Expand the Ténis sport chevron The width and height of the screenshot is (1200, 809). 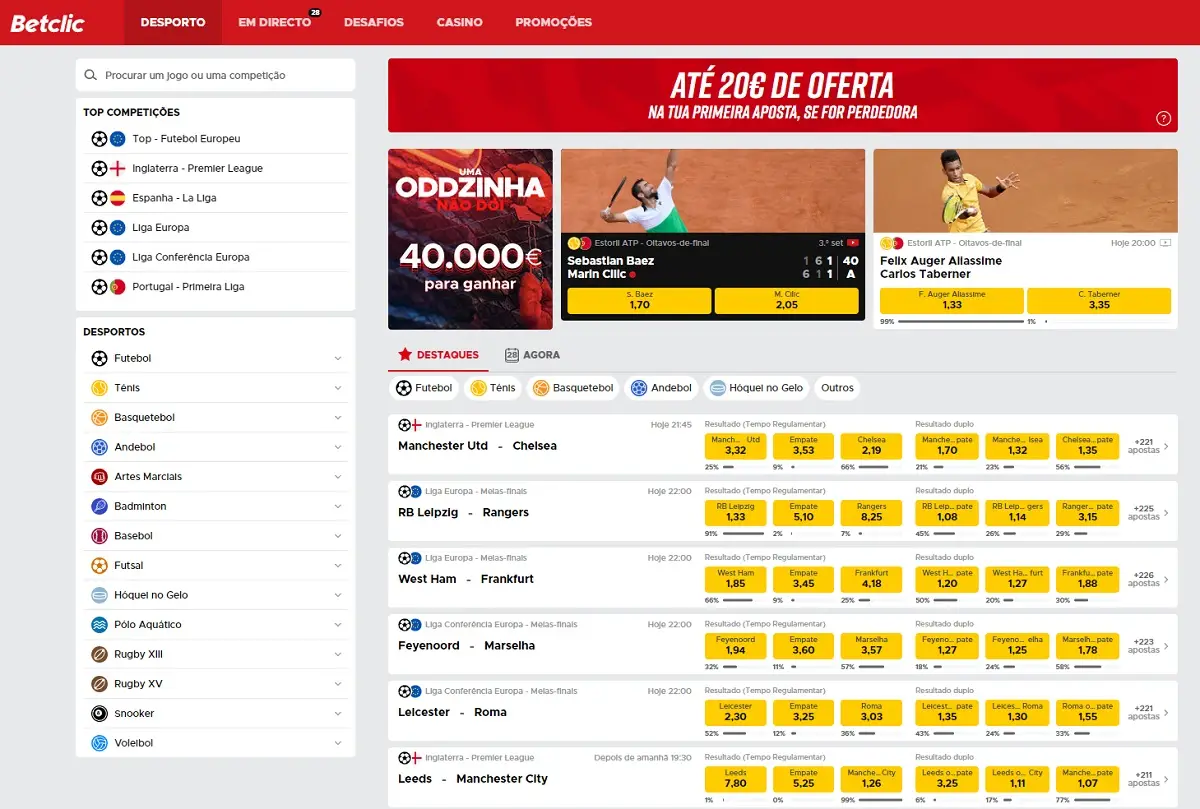[338, 388]
